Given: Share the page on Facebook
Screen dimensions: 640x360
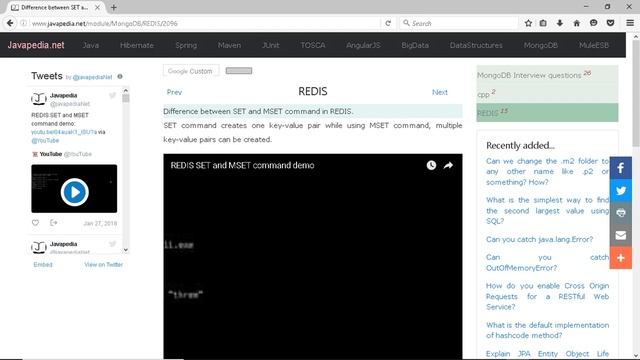Looking at the screenshot, I should click(x=621, y=168).
